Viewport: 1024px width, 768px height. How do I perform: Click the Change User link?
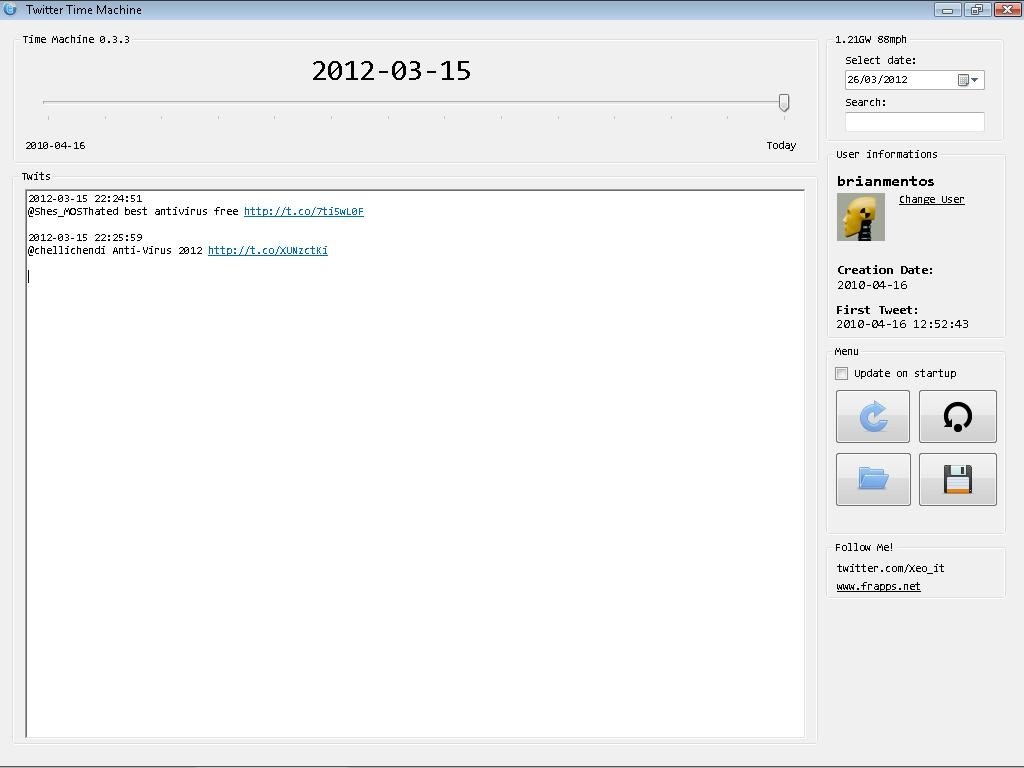click(931, 199)
